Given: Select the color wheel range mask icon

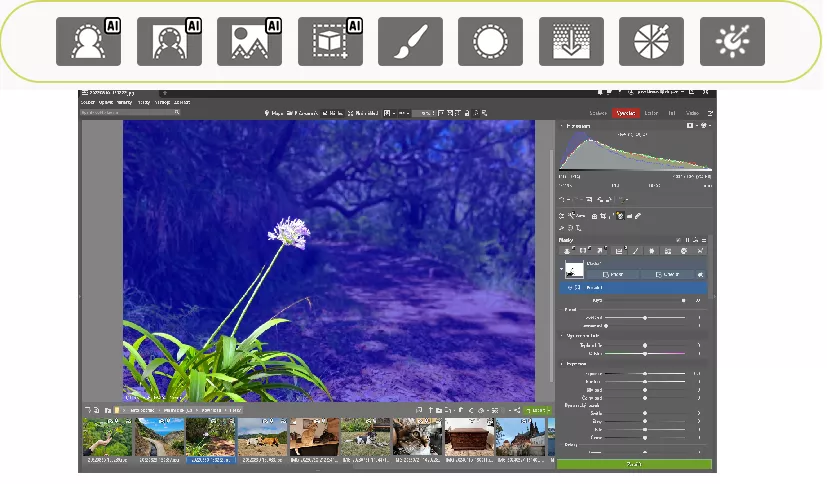Looking at the screenshot, I should click(651, 42).
